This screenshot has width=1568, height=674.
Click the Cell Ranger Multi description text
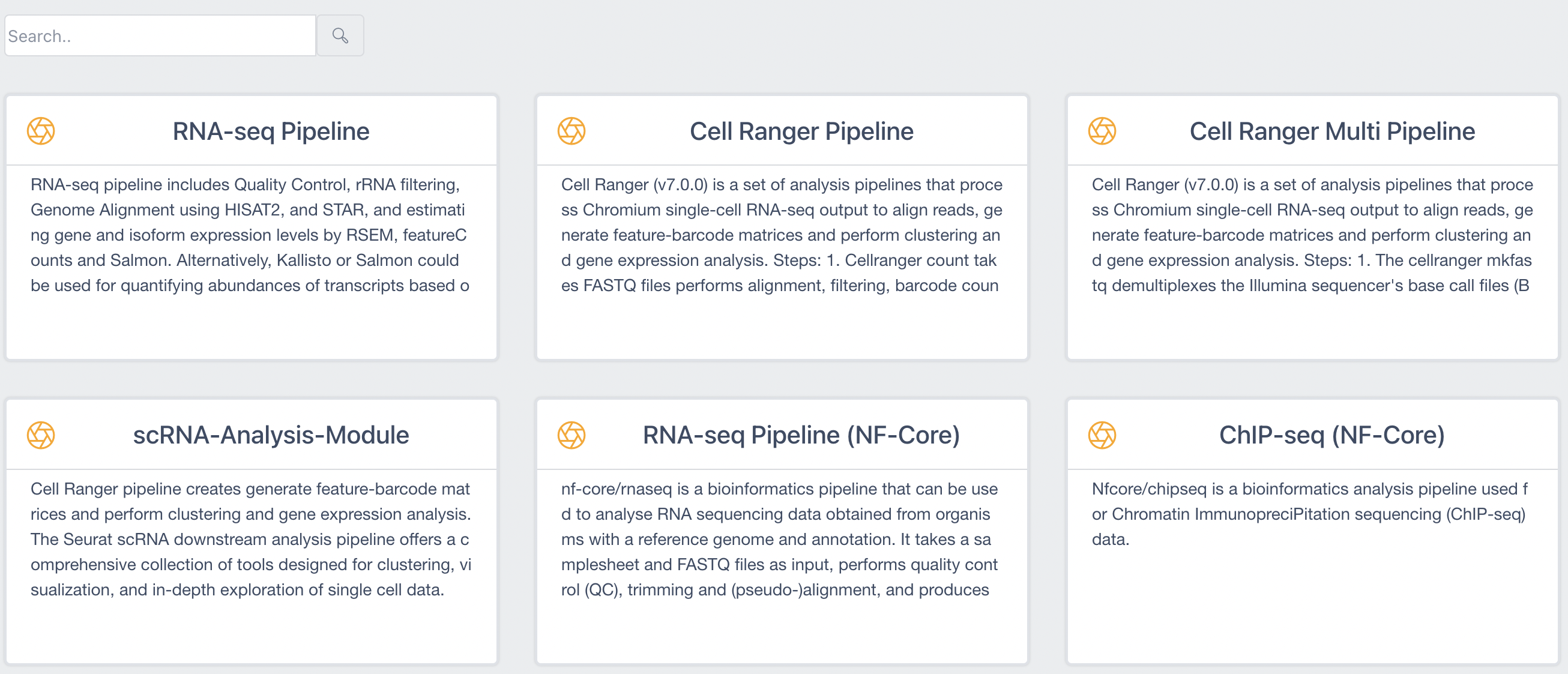click(x=1312, y=235)
